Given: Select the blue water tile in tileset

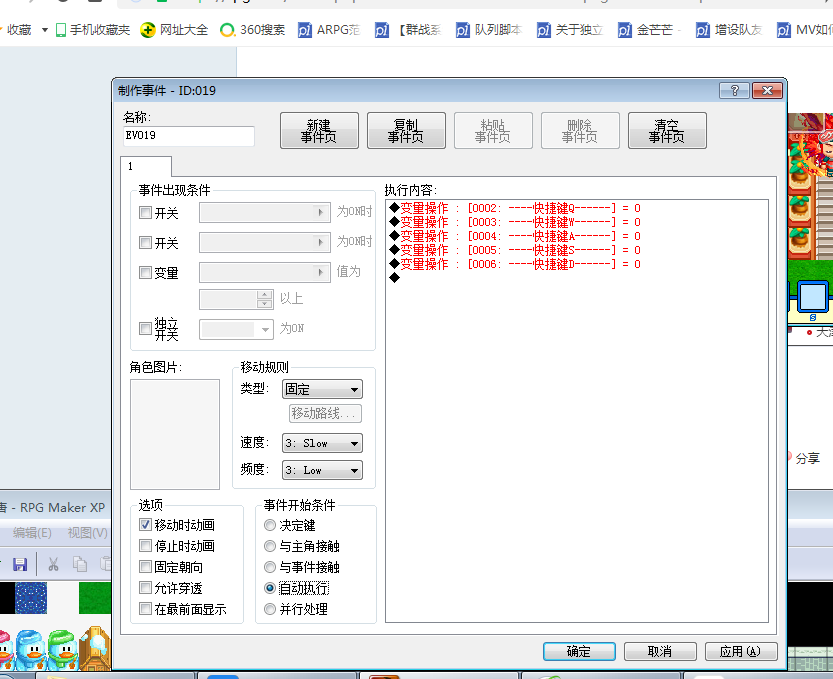Looking at the screenshot, I should coord(31,598).
